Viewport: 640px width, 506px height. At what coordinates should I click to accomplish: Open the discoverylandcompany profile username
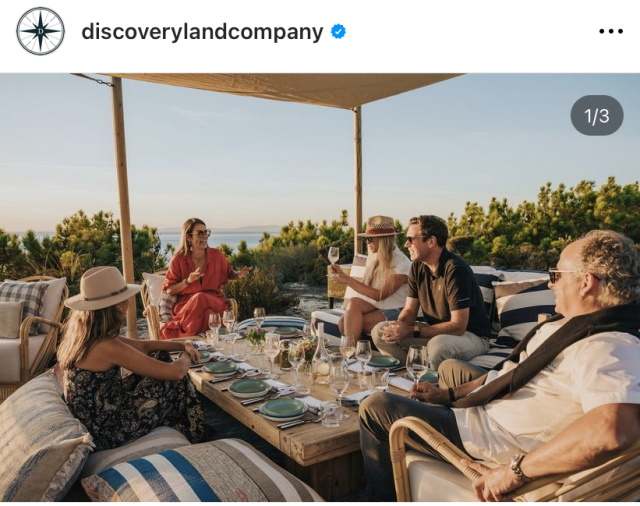(202, 31)
